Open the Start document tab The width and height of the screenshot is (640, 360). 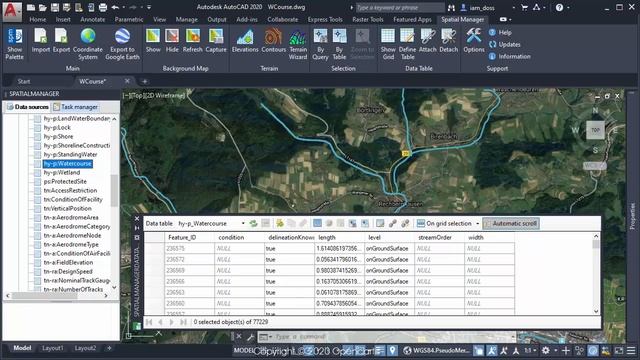point(24,81)
